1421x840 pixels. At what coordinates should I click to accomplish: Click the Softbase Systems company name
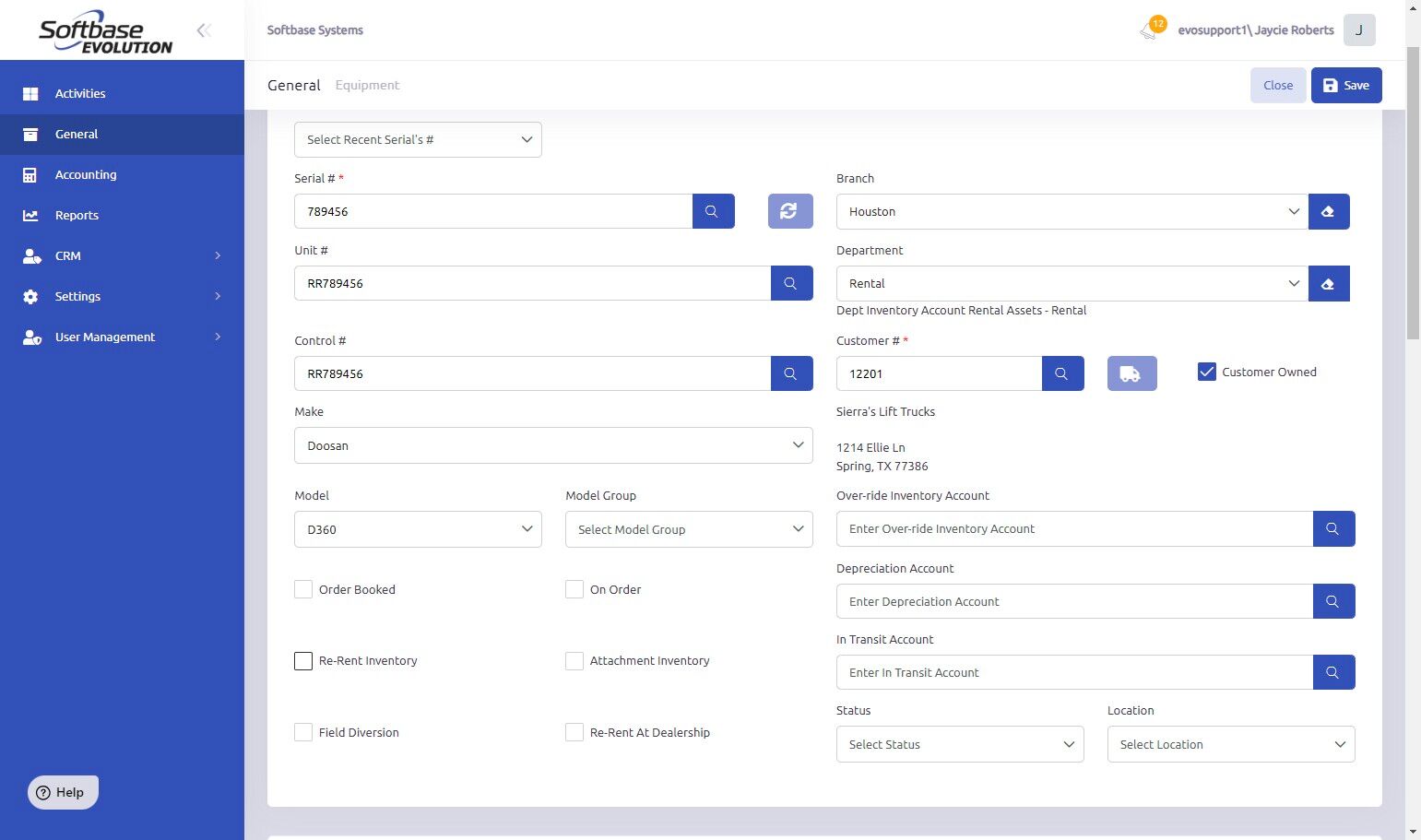315,30
